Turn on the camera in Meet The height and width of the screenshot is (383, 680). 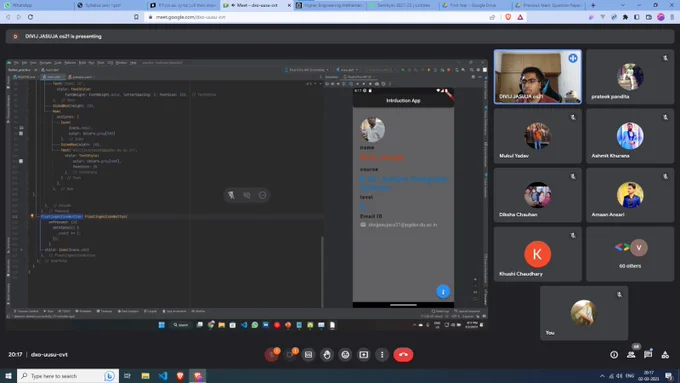pos(290,355)
